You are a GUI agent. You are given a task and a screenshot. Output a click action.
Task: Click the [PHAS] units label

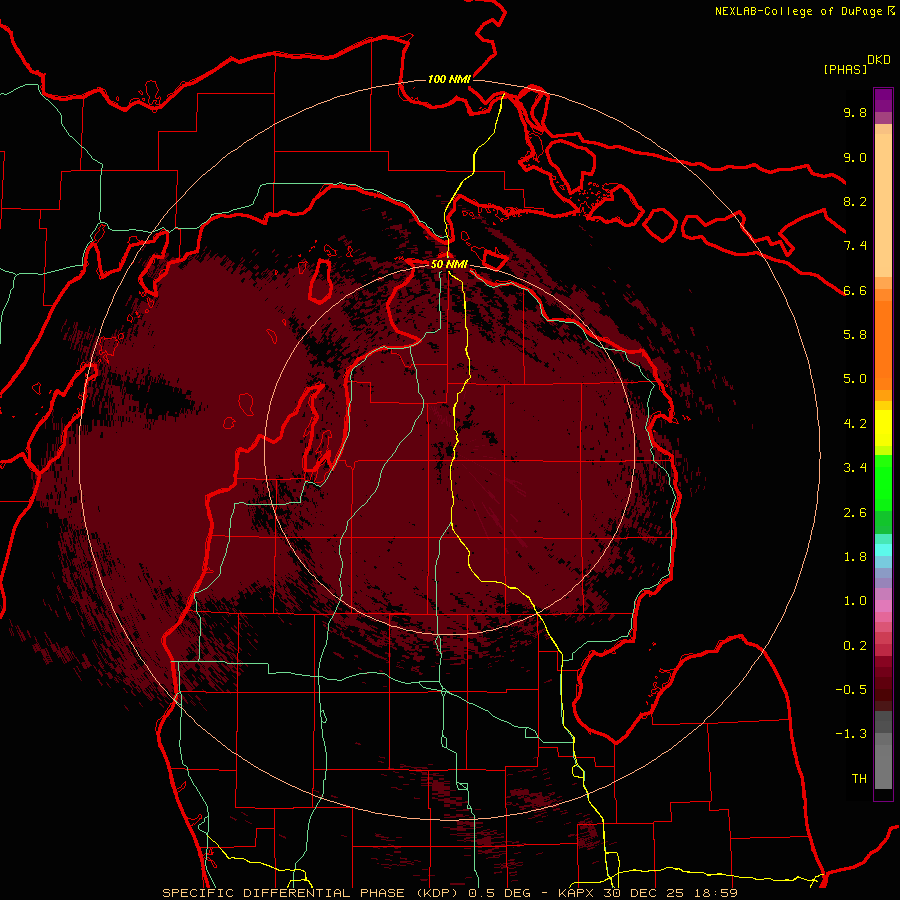click(845, 69)
